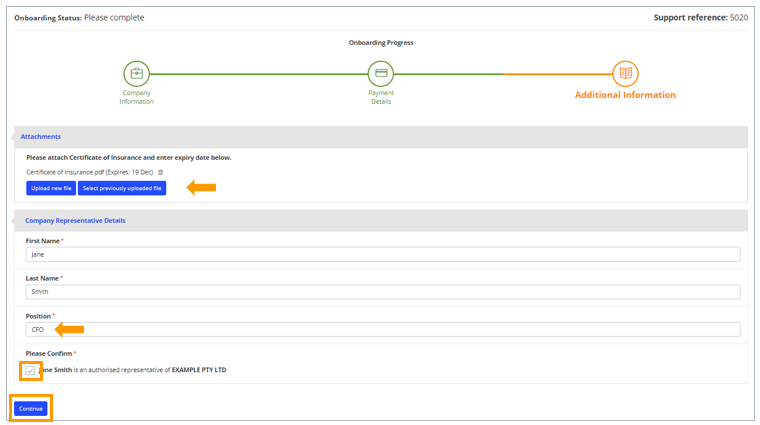Screen dimensions: 760x425
Task: Delete the Certificate of Insurance.pdf with trash icon
Action: [161, 172]
